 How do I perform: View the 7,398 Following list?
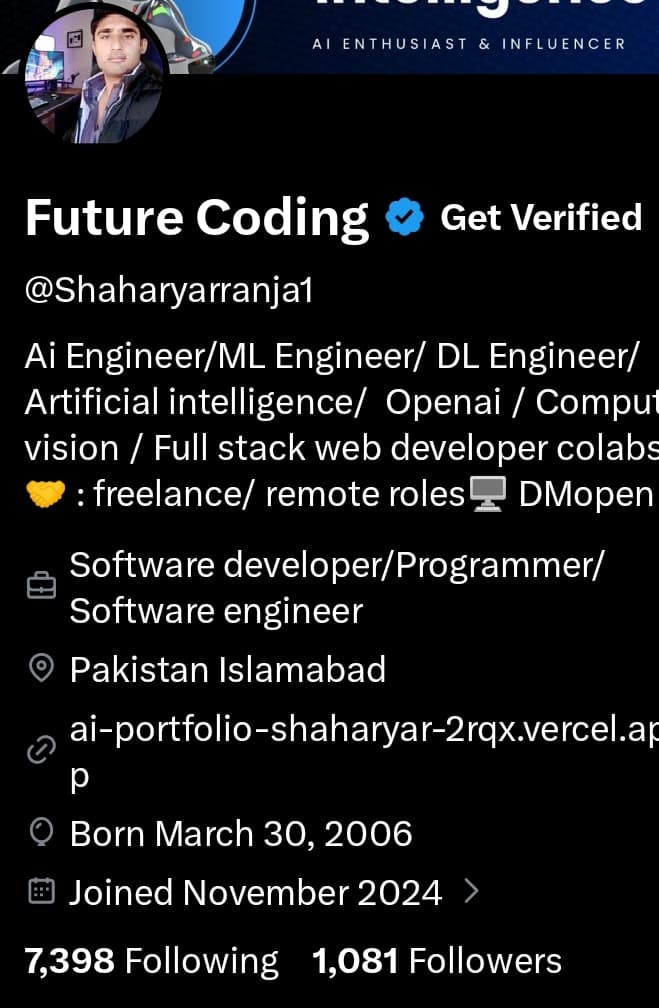151,961
